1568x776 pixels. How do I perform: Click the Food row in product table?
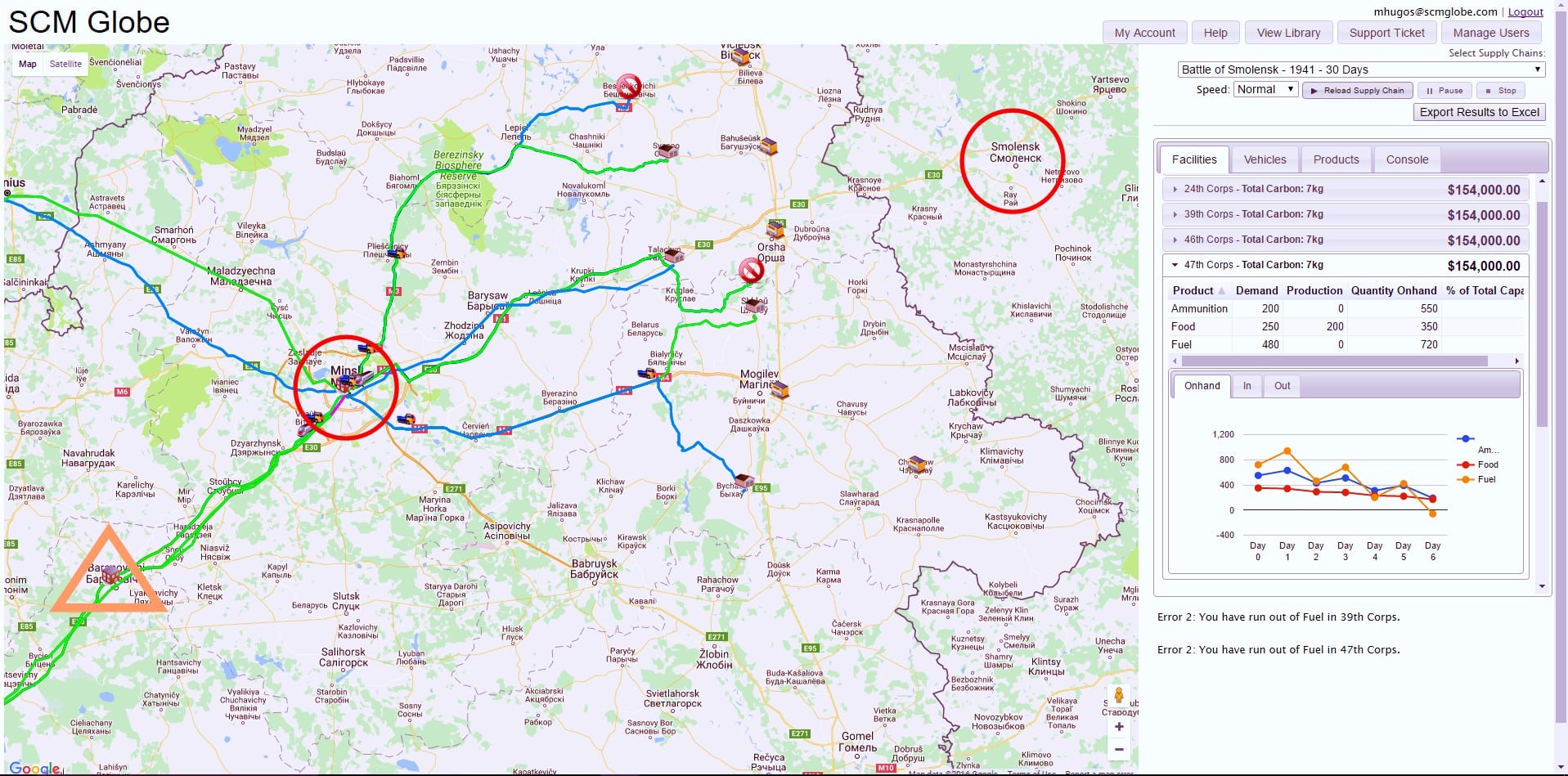click(x=1346, y=326)
